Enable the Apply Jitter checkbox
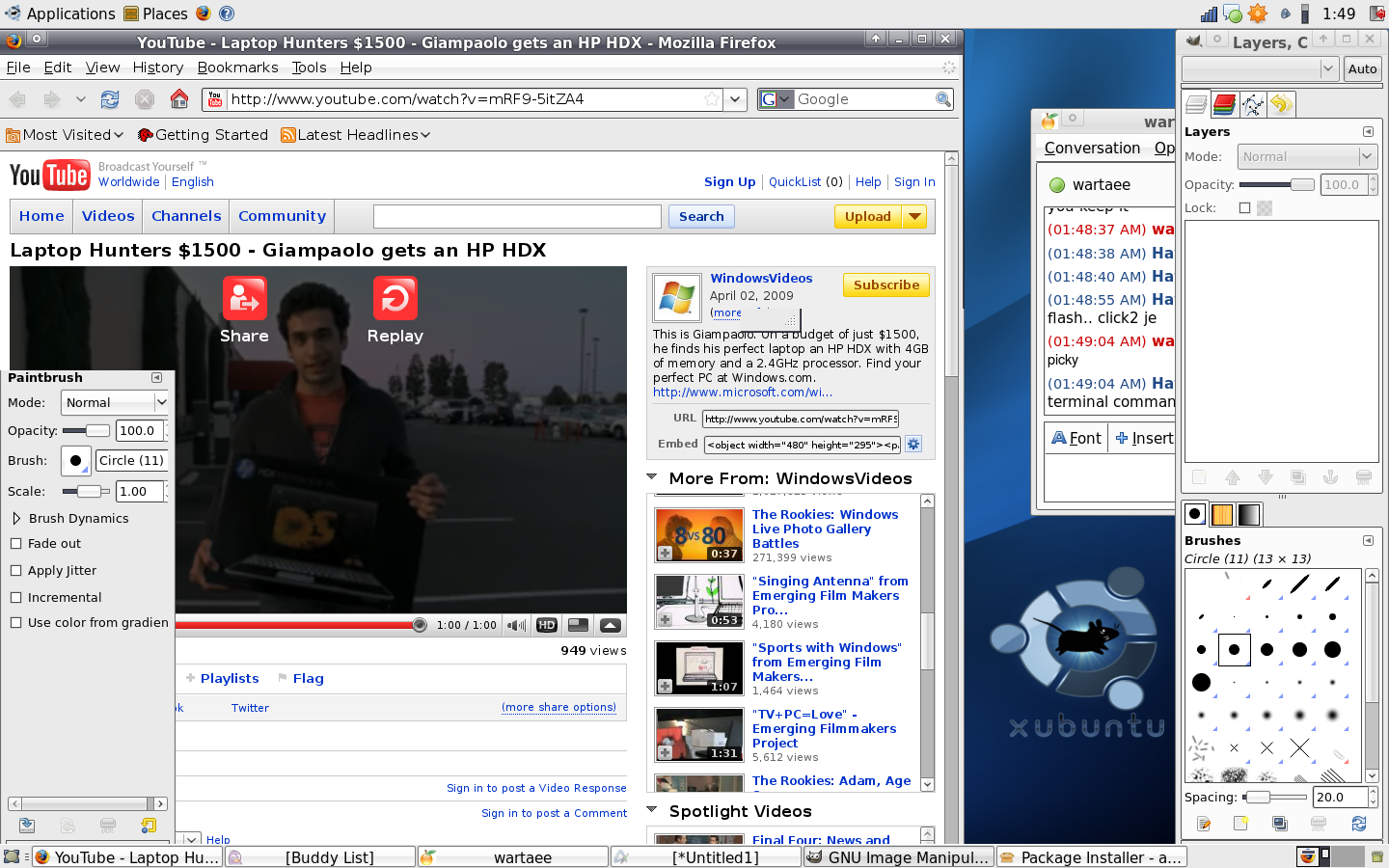1389x868 pixels. [15, 571]
